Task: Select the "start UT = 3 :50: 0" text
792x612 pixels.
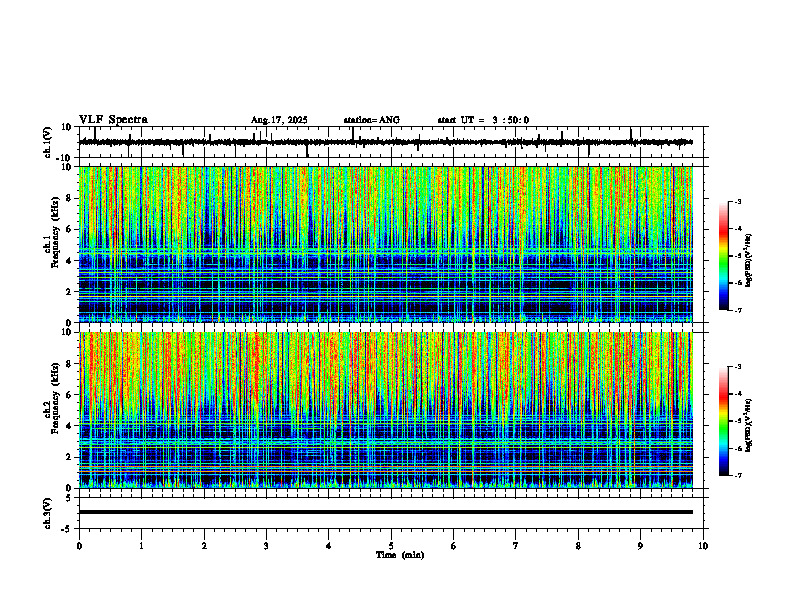Action: 483,120
